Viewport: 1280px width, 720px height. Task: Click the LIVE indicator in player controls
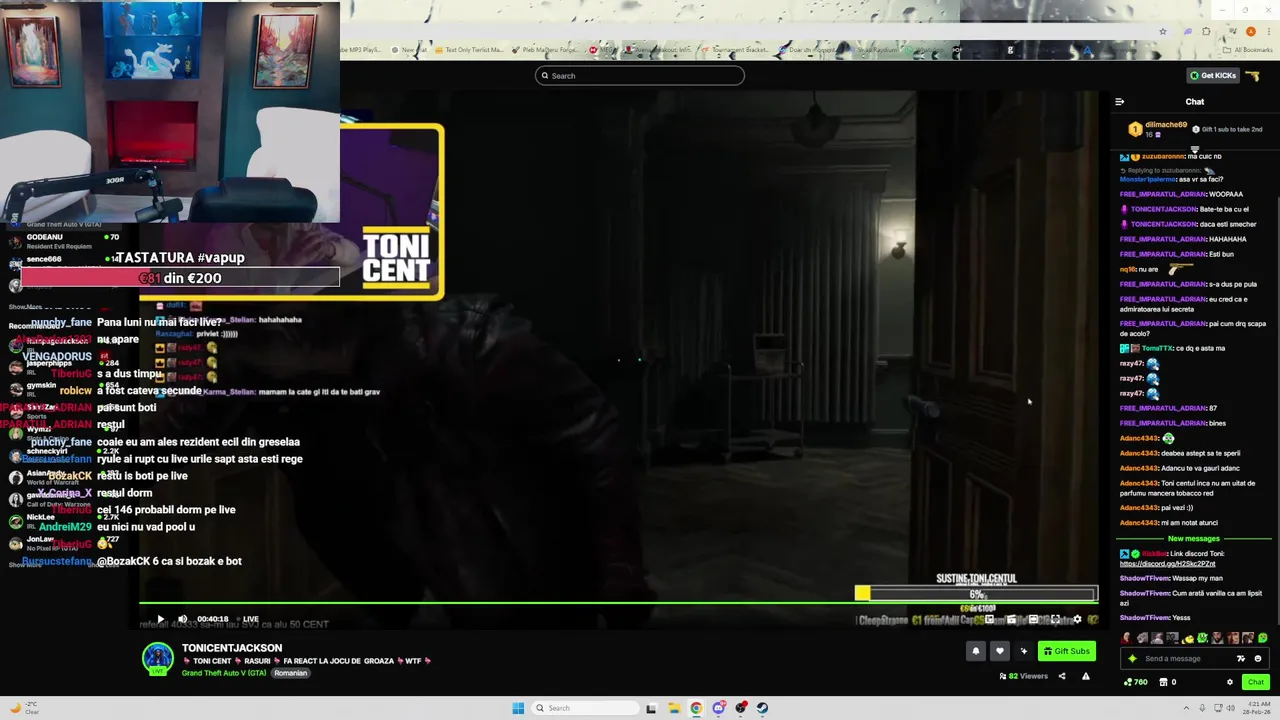246,619
